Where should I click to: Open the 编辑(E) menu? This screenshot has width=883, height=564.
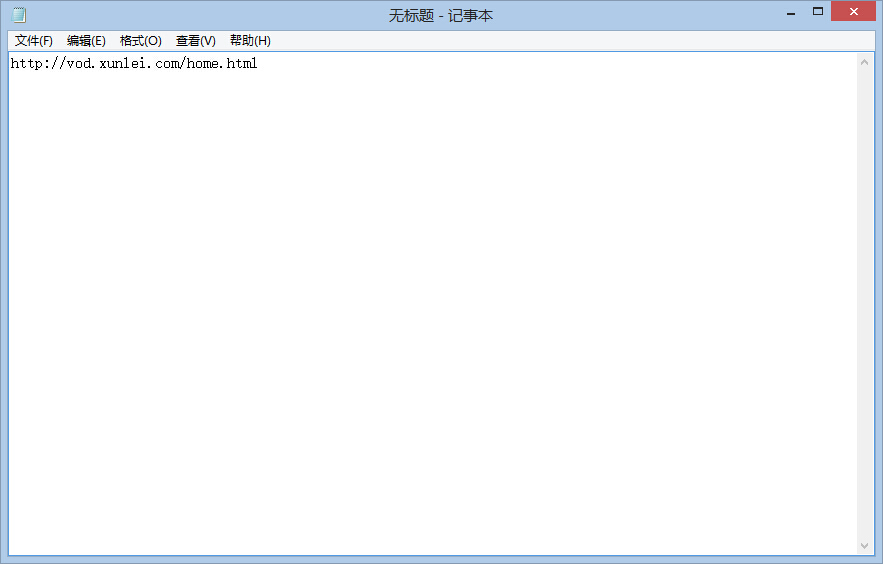pyautogui.click(x=86, y=41)
